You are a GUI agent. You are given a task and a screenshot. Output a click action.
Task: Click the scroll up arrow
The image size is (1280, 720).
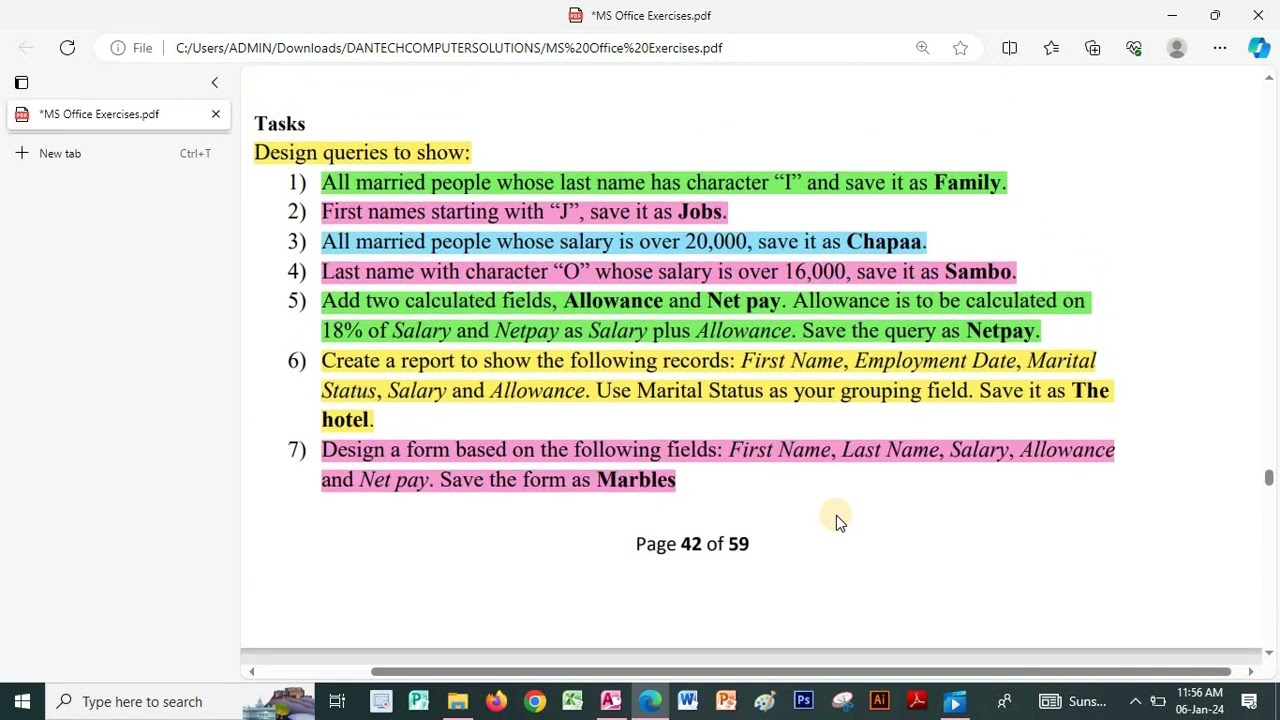point(1269,76)
